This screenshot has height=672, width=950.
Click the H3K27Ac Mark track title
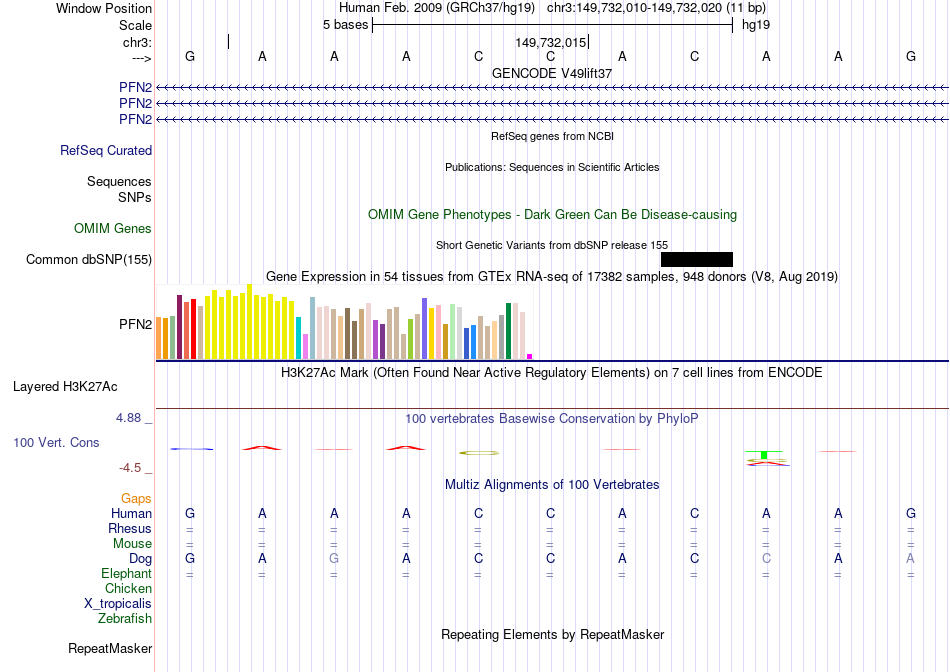552,373
